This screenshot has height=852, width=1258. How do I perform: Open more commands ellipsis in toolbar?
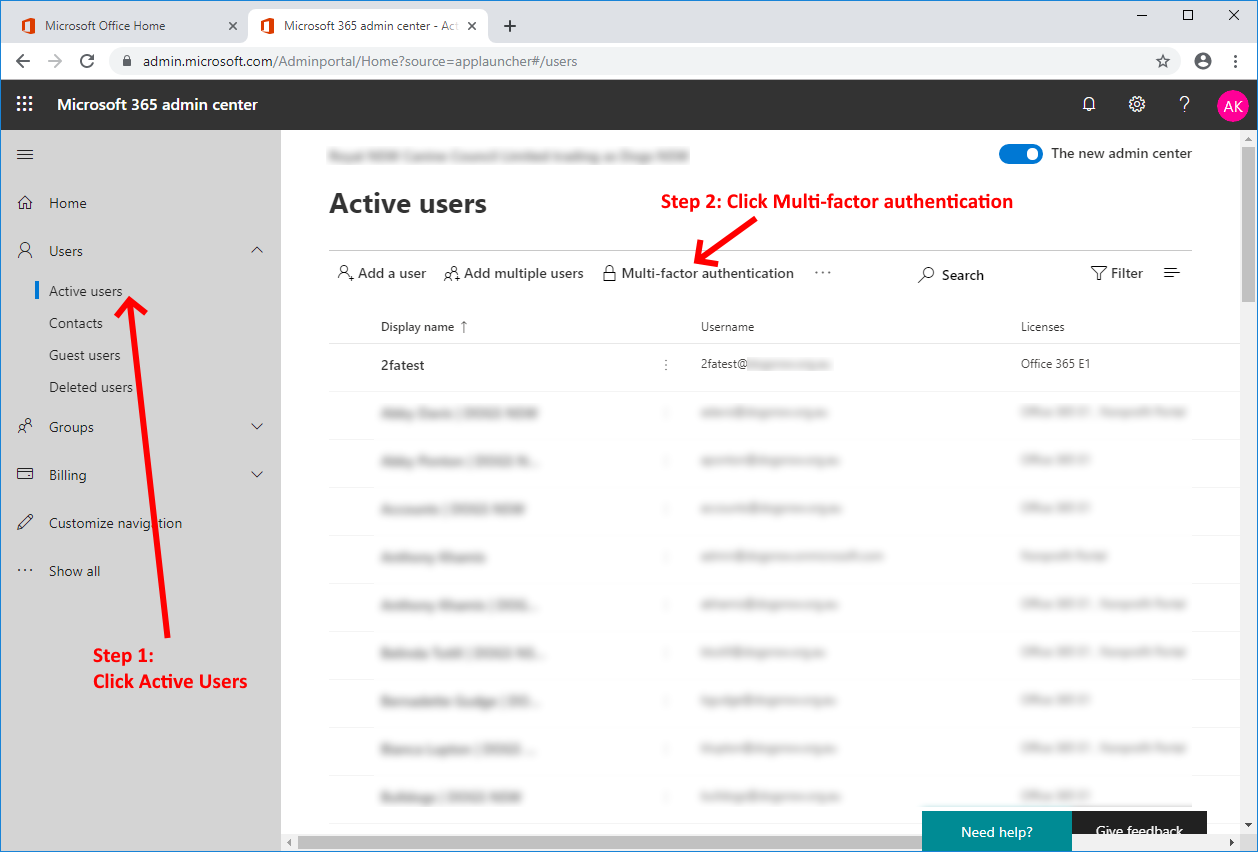pyautogui.click(x=823, y=273)
